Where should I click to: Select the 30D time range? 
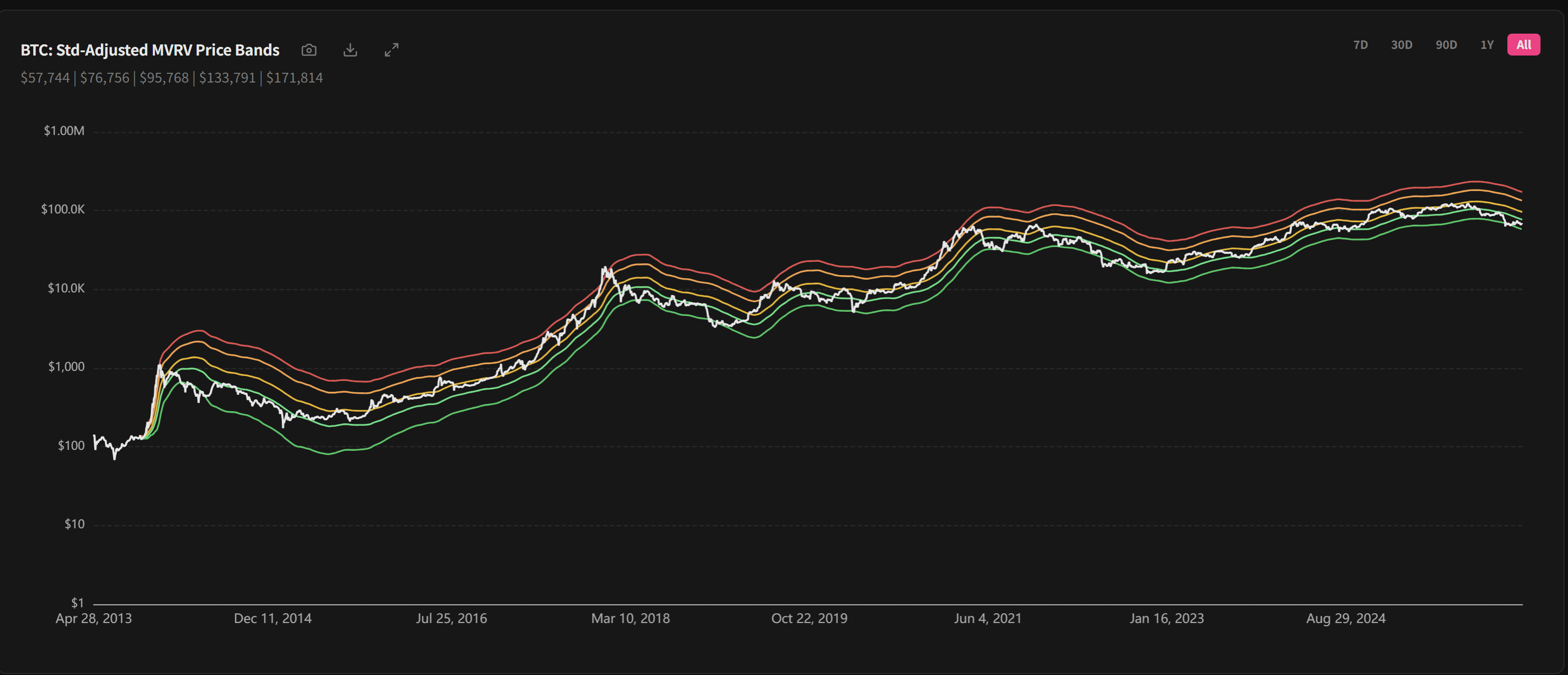[x=1401, y=45]
